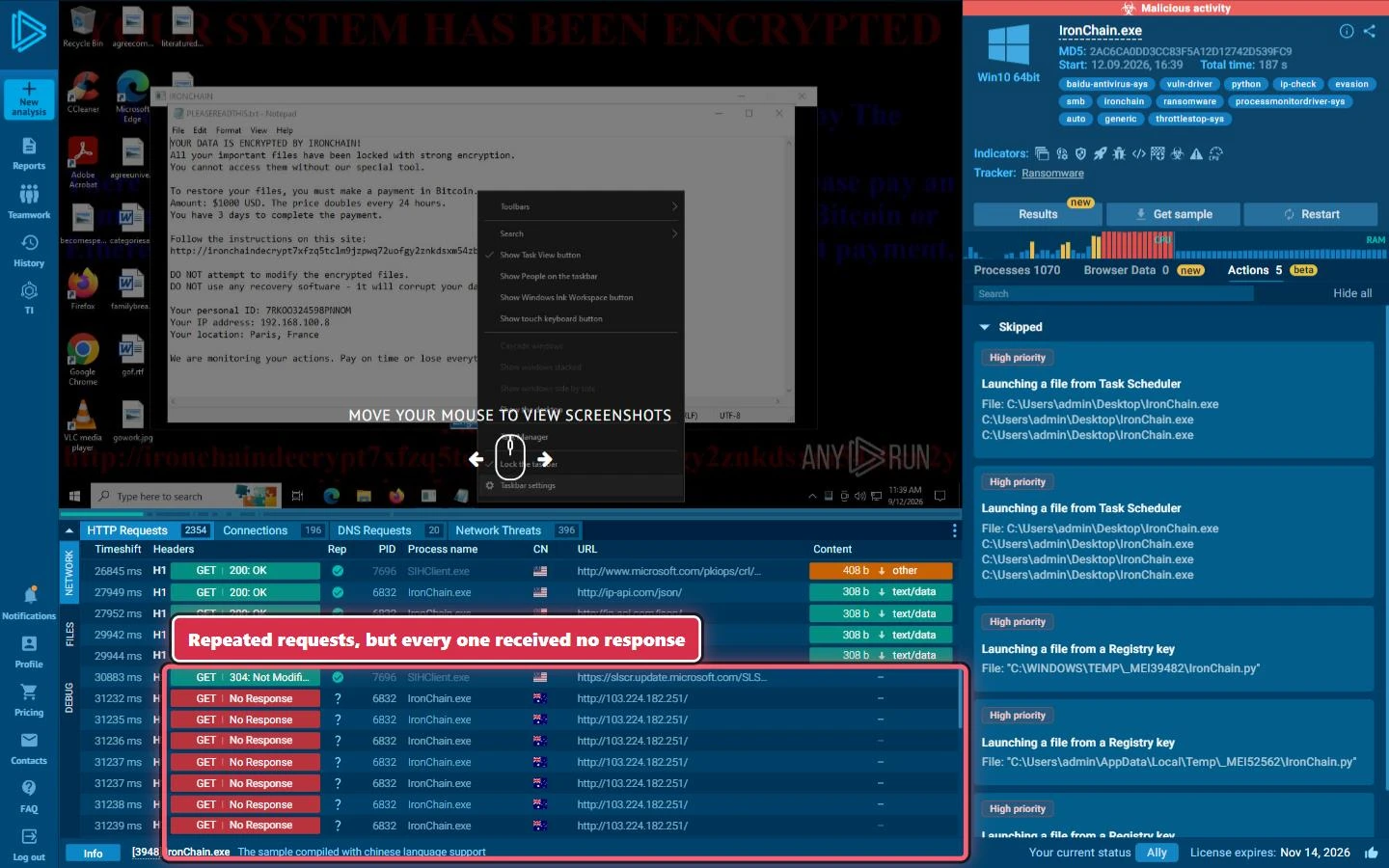This screenshot has height=868, width=1389.
Task: Open the Ransomware tracker link
Action: pyautogui.click(x=1052, y=174)
